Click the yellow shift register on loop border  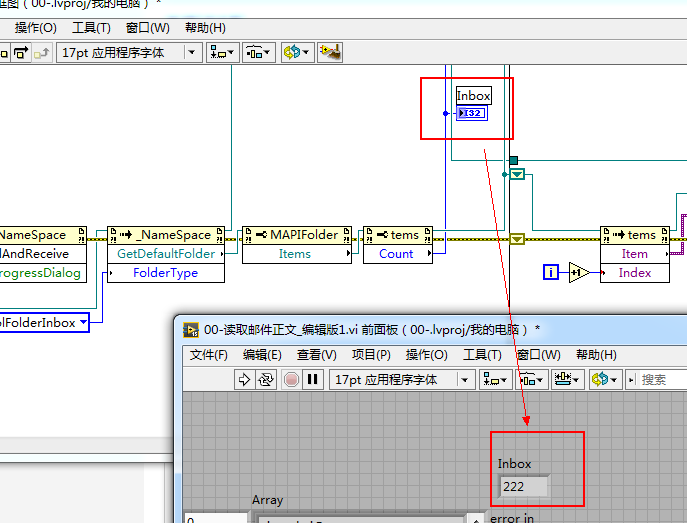(x=517, y=239)
